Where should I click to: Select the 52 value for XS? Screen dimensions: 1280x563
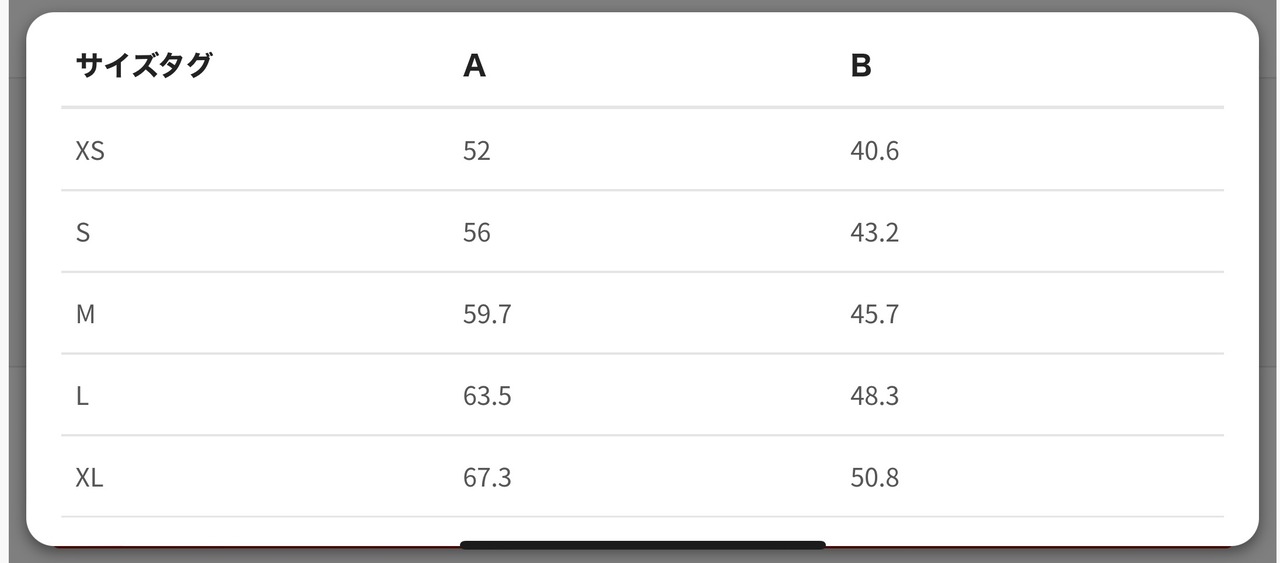coord(477,151)
